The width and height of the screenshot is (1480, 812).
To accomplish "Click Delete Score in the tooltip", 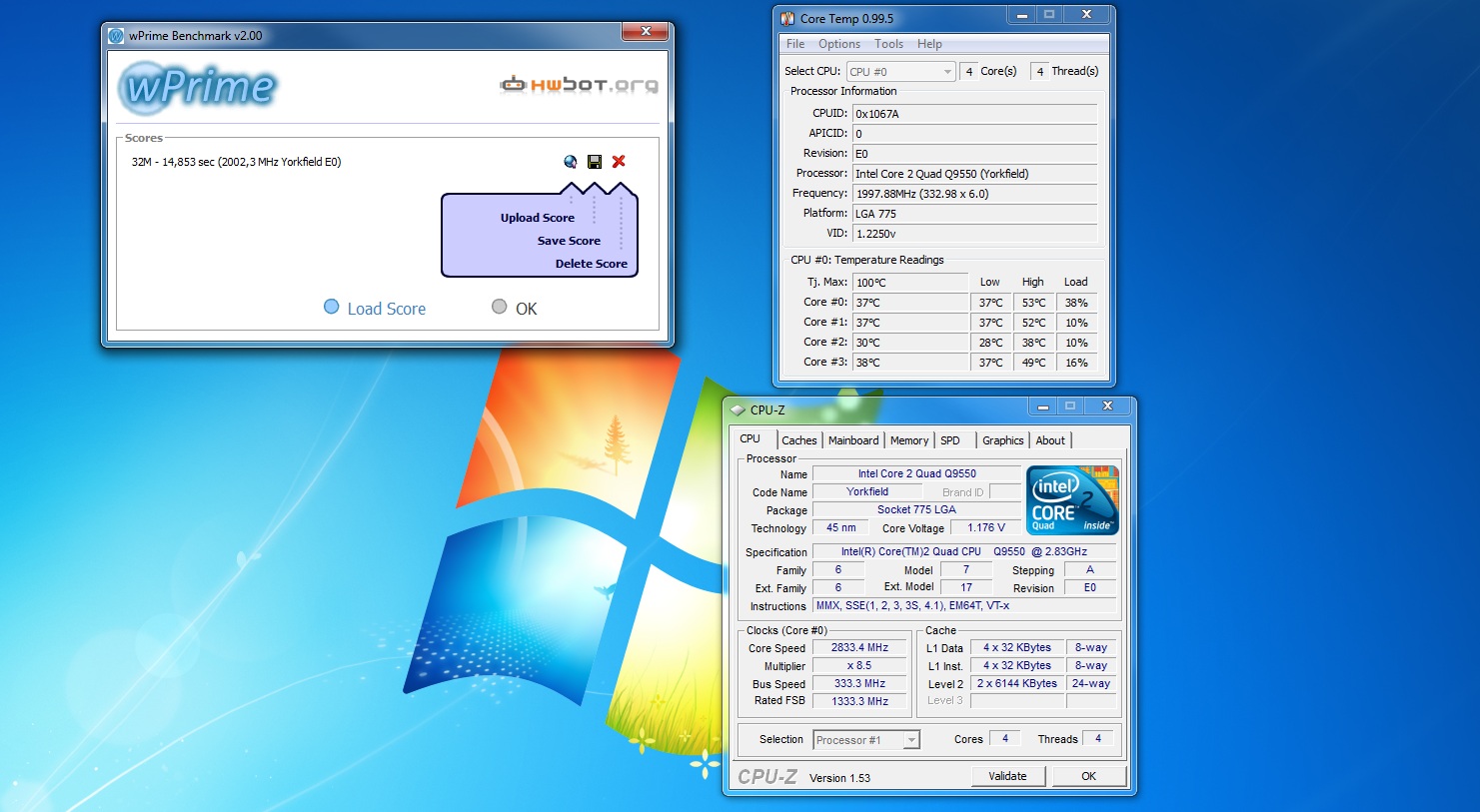I will click(x=592, y=264).
